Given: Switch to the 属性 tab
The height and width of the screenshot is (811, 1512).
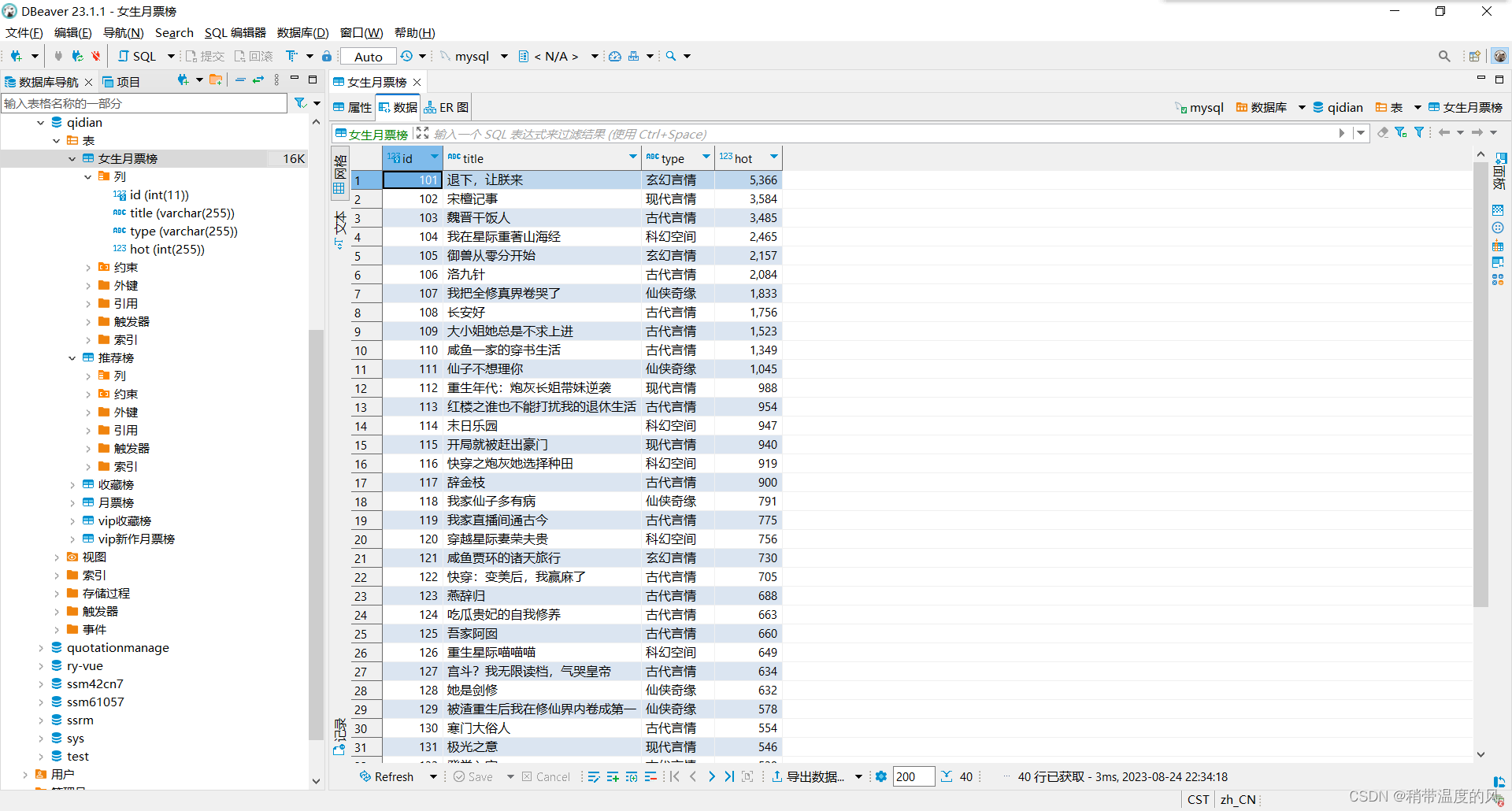Looking at the screenshot, I should click(x=352, y=107).
